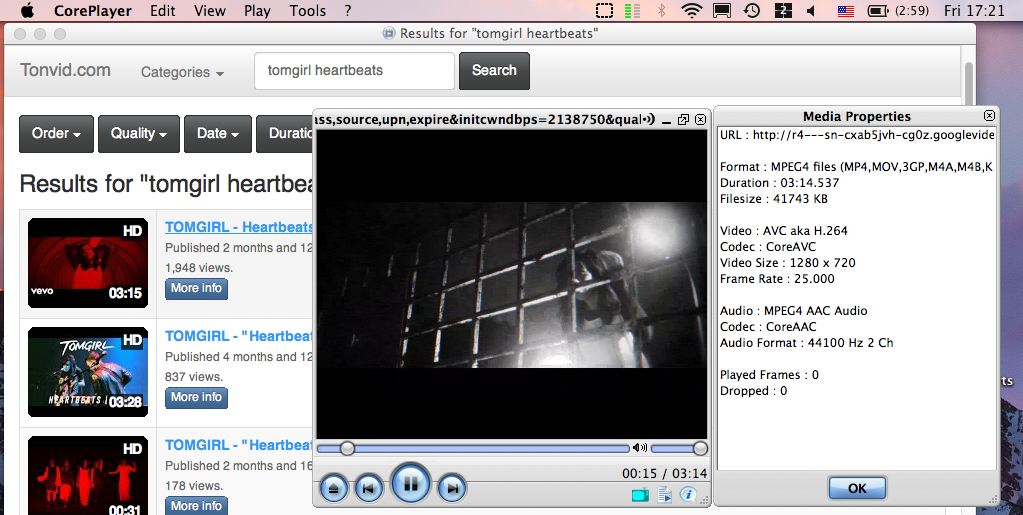Click More info for the 178 views video
This screenshot has height=515, width=1023.
tap(196, 506)
